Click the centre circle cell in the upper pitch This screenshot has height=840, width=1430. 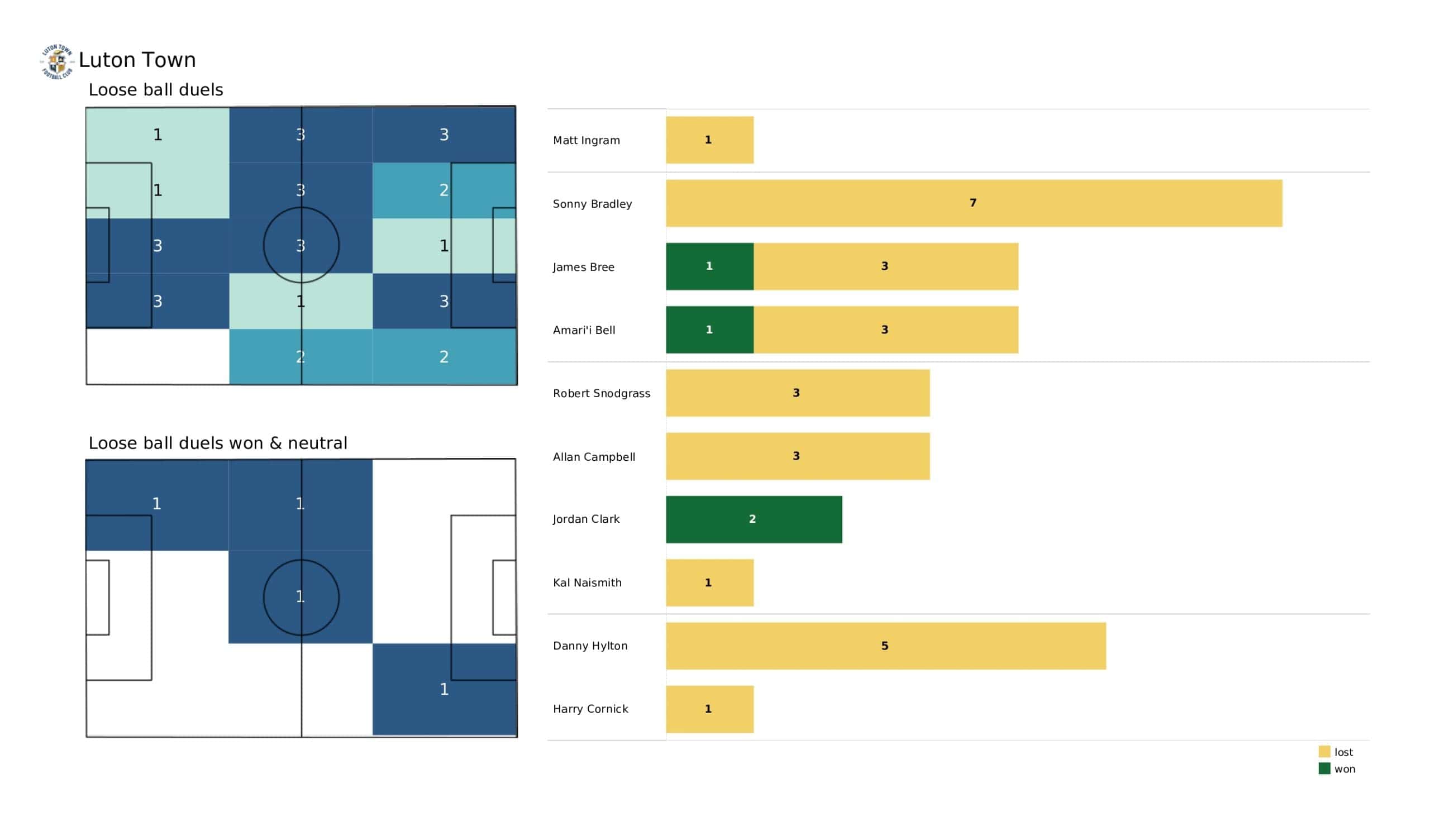coord(301,246)
